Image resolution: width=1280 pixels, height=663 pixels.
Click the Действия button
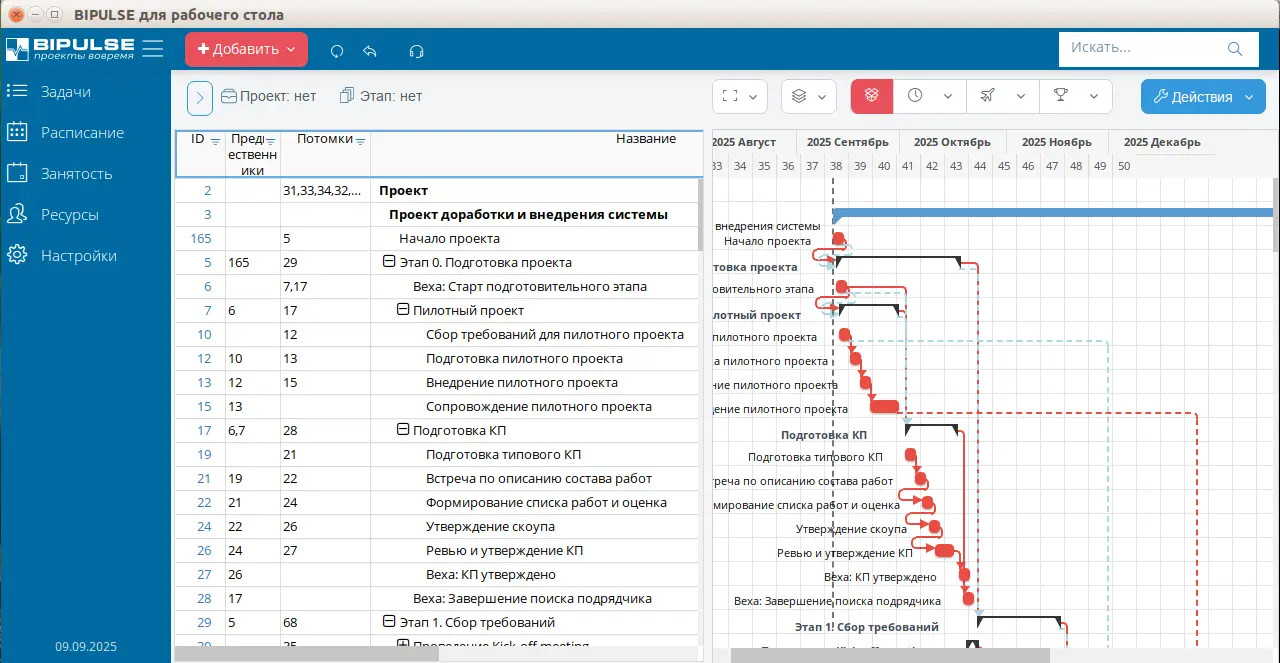[1202, 96]
